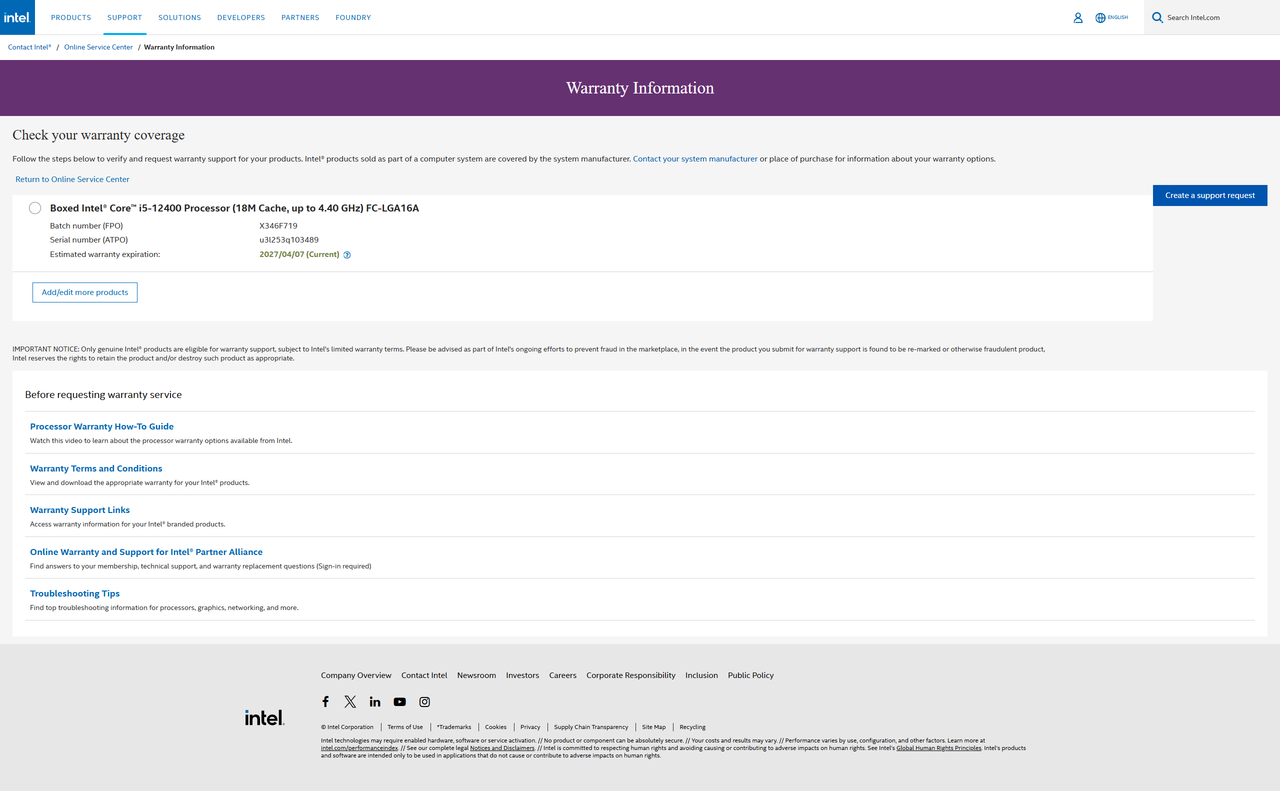Click the search magnifier icon
The width and height of the screenshot is (1280, 791).
pos(1157,17)
